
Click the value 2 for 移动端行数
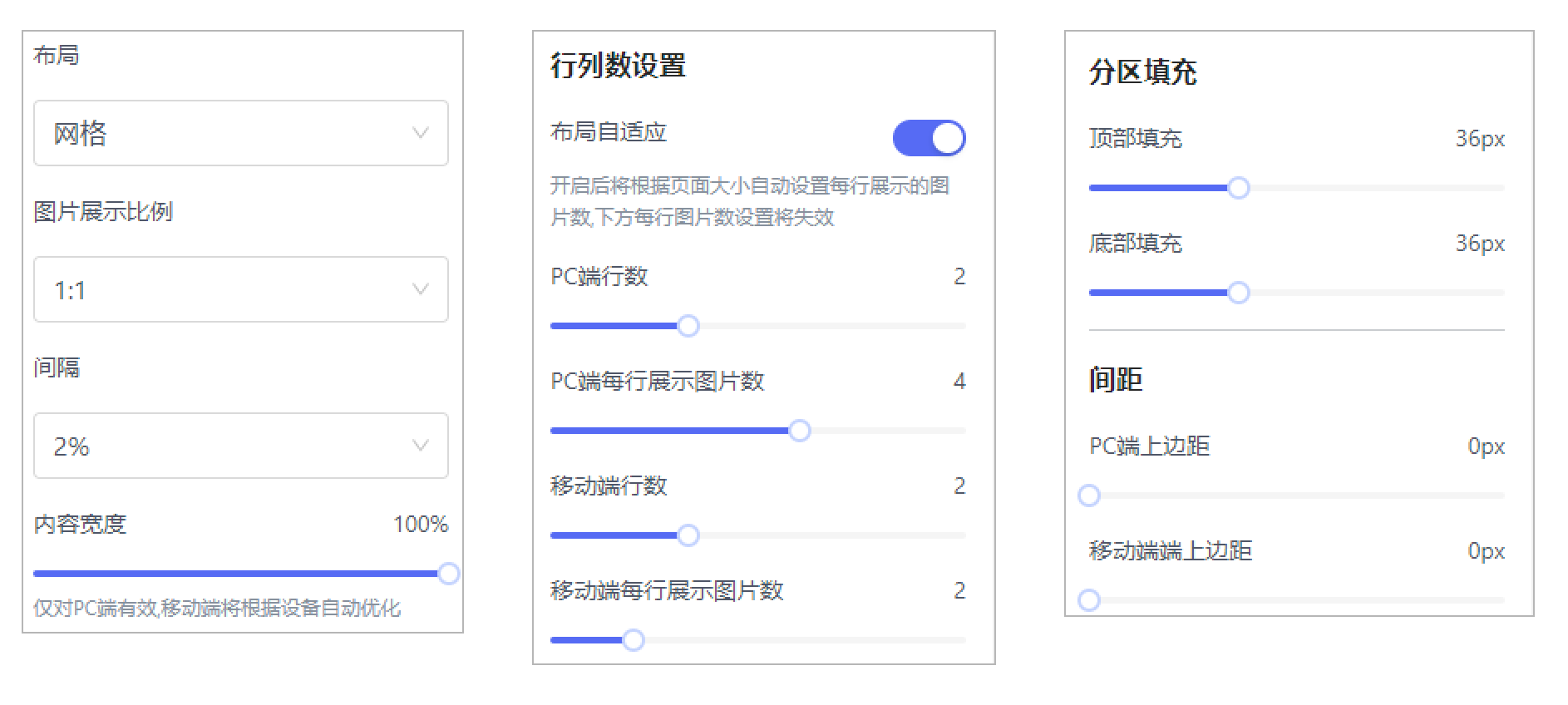point(959,486)
